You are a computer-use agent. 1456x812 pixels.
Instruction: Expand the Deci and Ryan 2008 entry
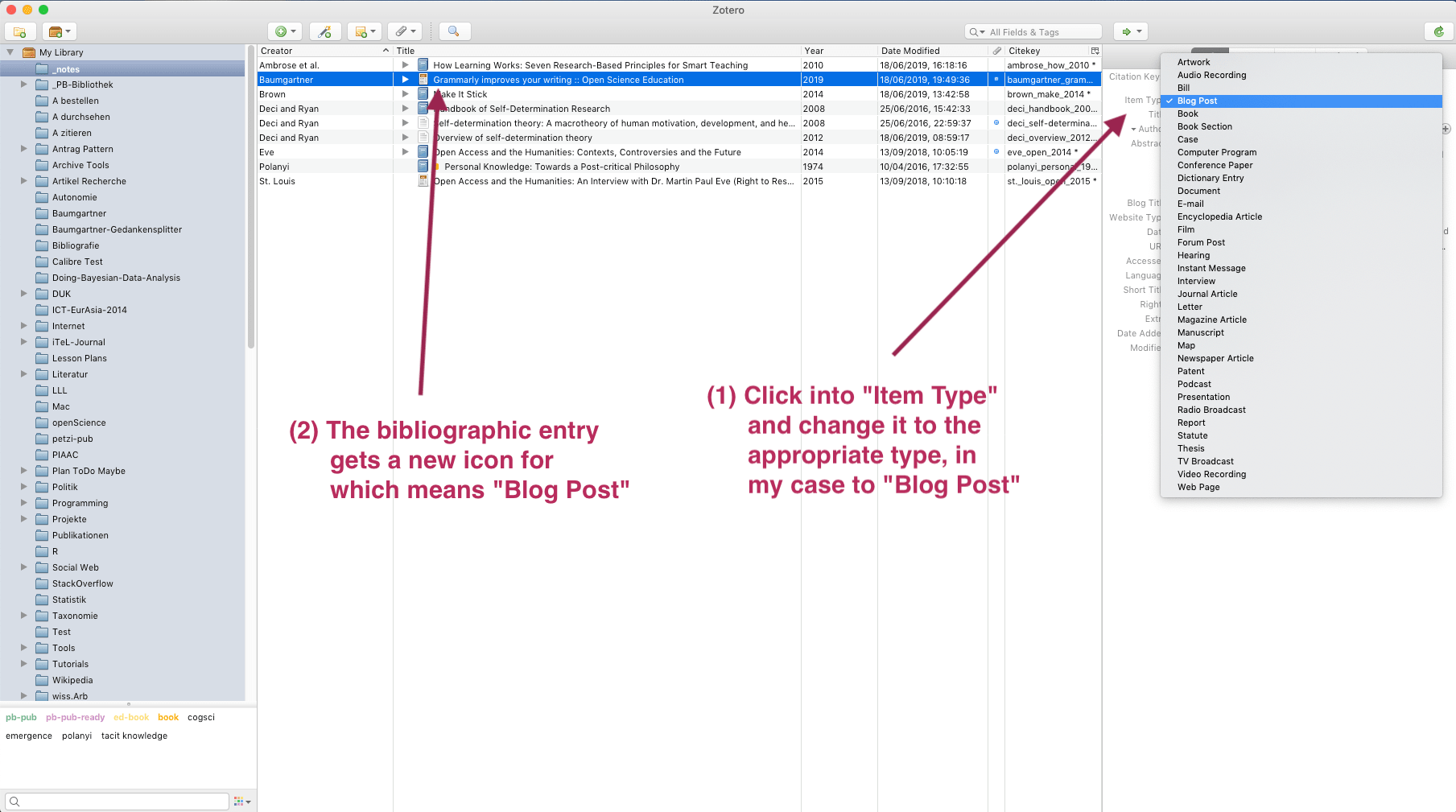405,108
